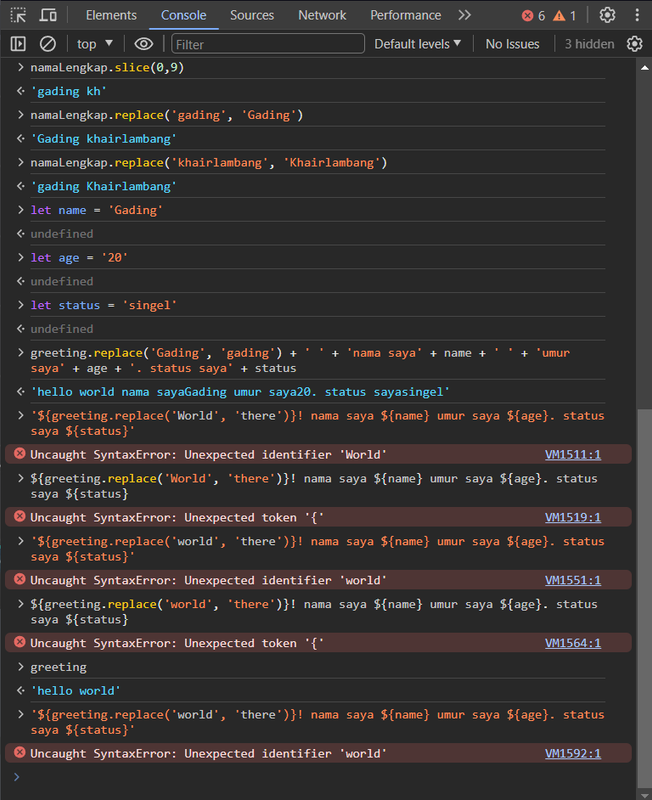
Task: Click the yellow warning count badge
Action: click(x=565, y=16)
